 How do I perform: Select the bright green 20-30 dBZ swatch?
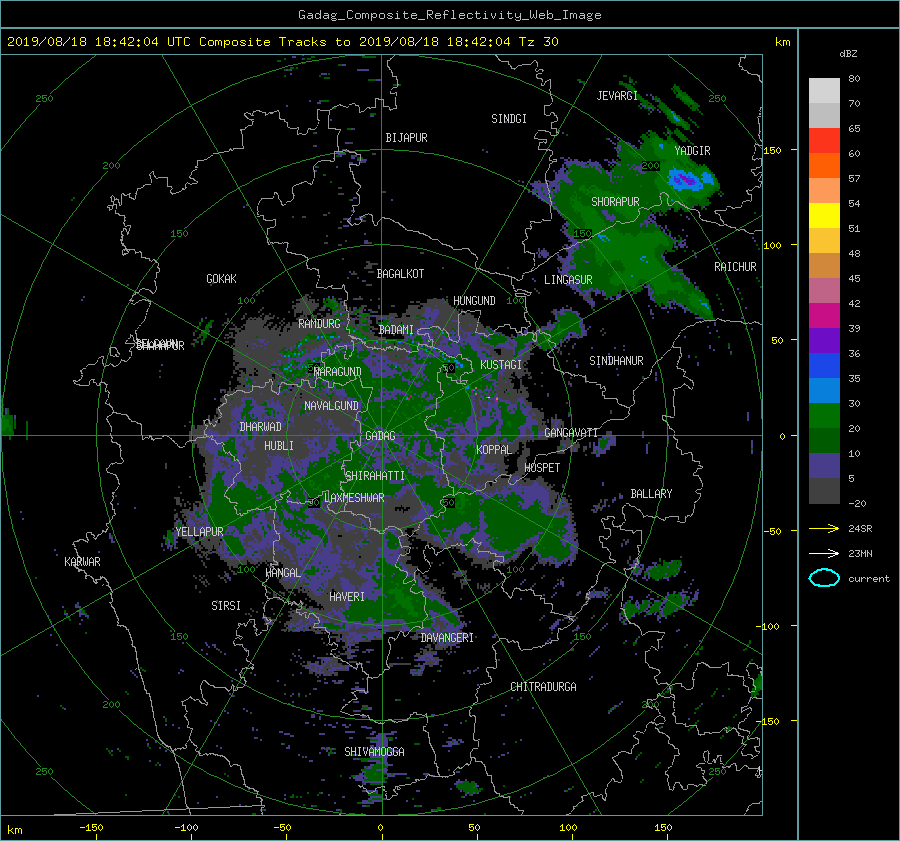(x=824, y=416)
